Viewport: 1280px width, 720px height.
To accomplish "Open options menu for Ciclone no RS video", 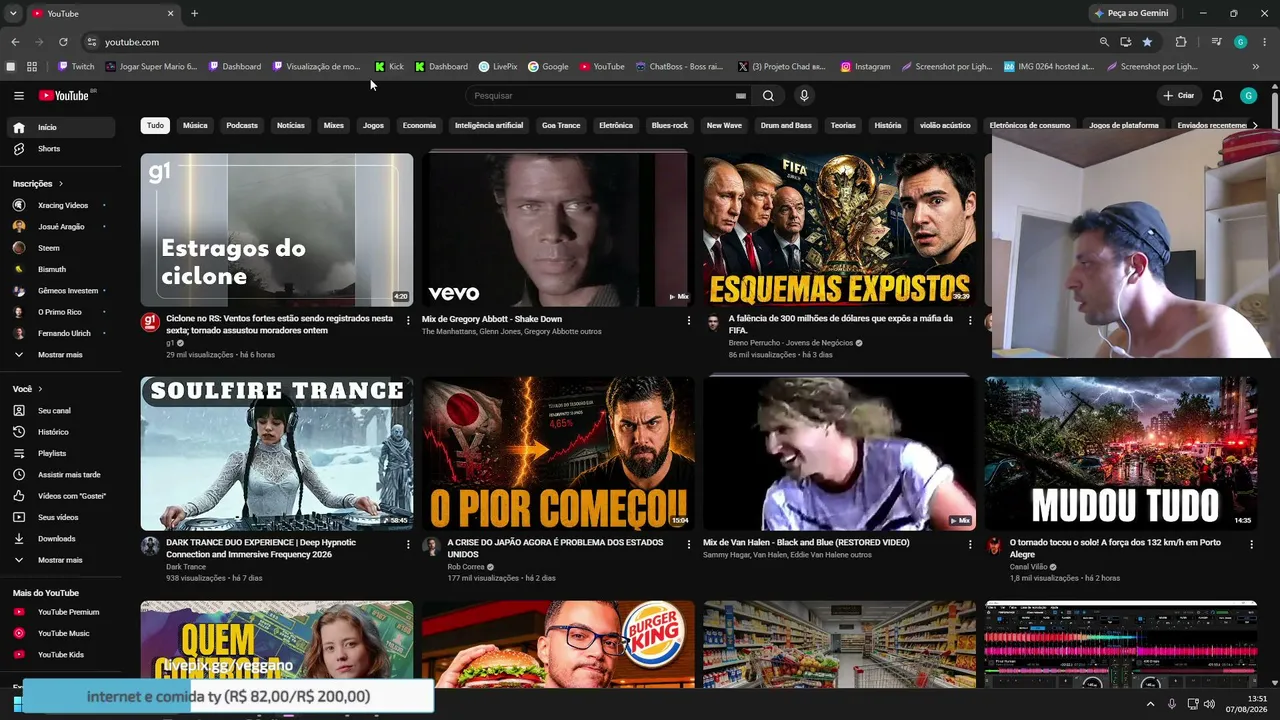I will pyautogui.click(x=408, y=321).
